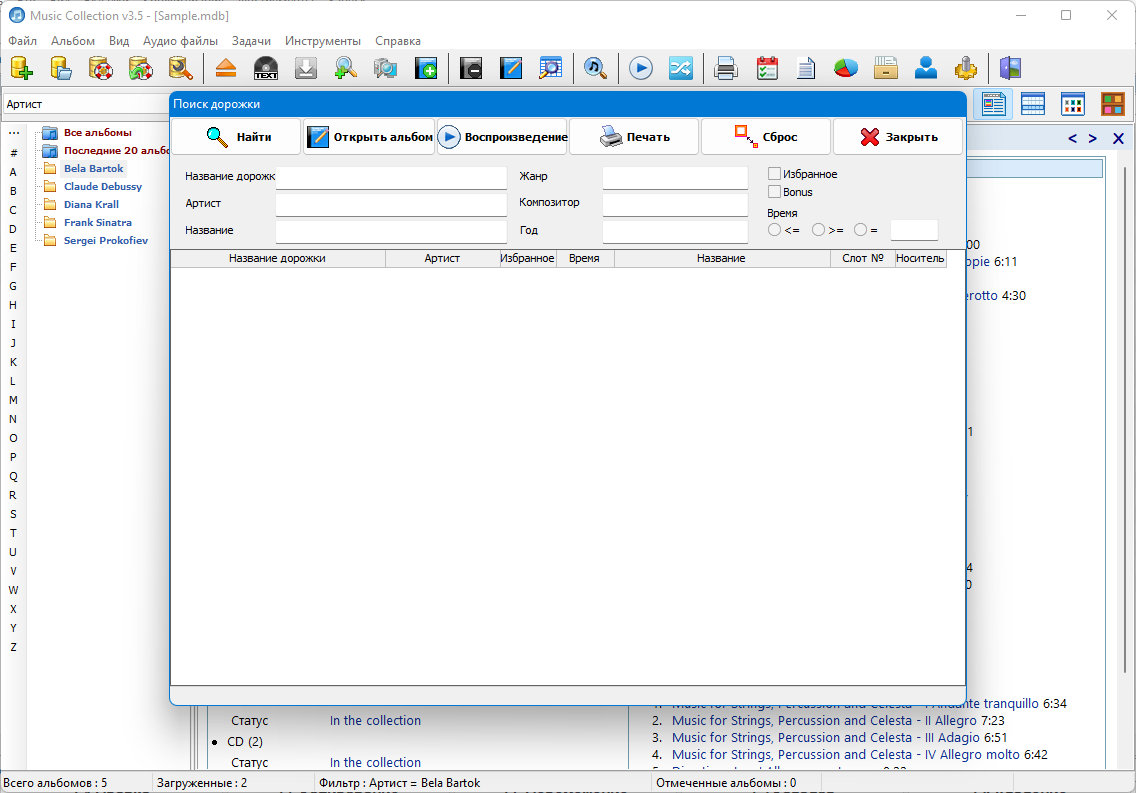Switch to table grid view icon
The height and width of the screenshot is (793, 1136).
click(x=1032, y=104)
